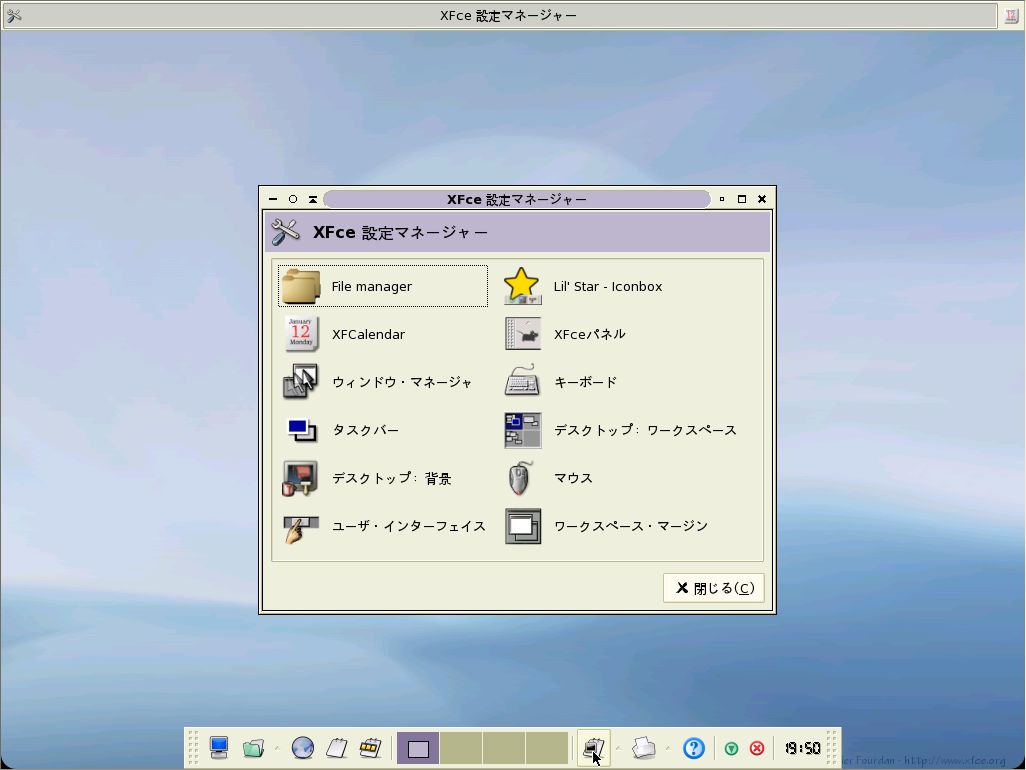The height and width of the screenshot is (770, 1026).
Task: Click the 19:50 panel clock
Action: pos(802,748)
